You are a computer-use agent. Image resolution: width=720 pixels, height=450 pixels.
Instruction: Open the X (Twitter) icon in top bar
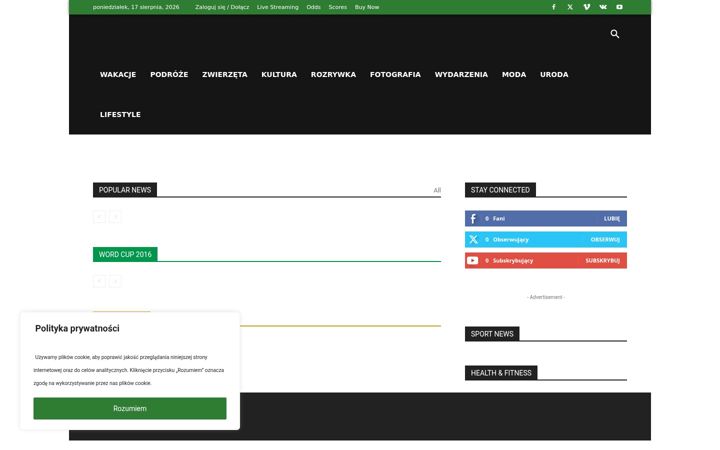pyautogui.click(x=570, y=7)
